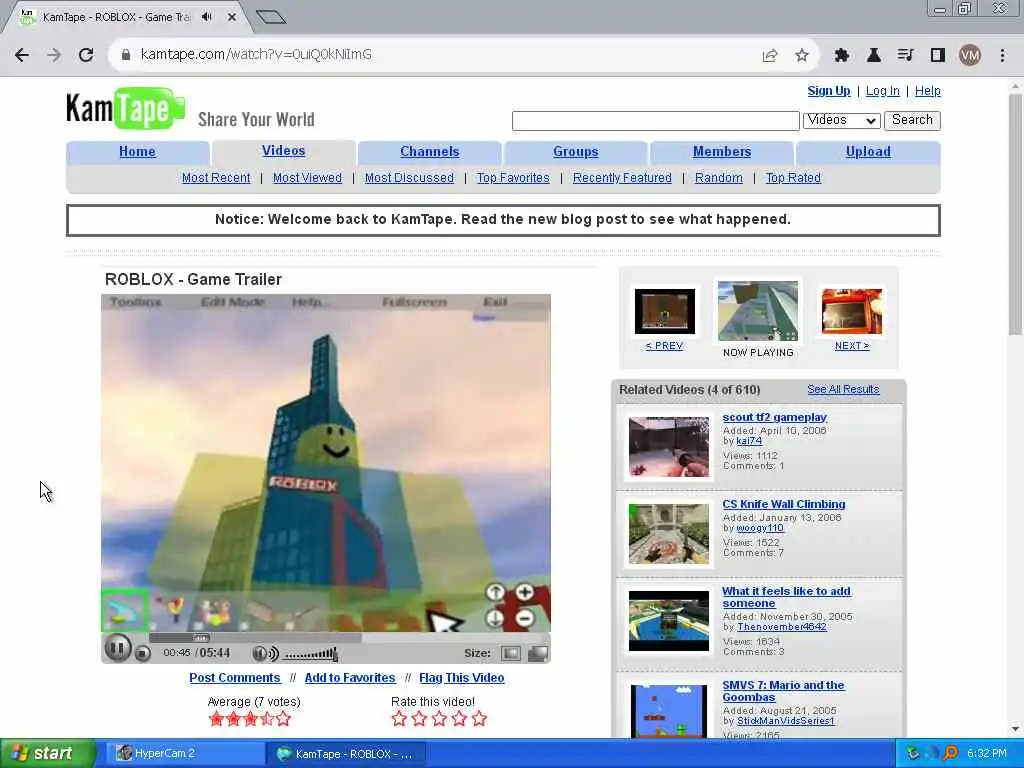Viewport: 1024px width, 768px height.
Task: Open the scout tf2 gameplay video
Action: click(775, 417)
